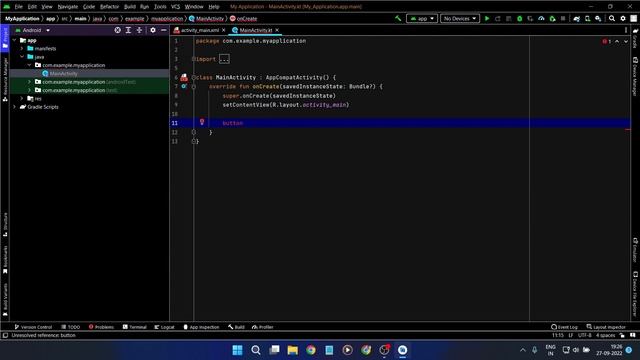640x360 pixels.
Task: Click the UTF-8 encoding in status bar
Action: tap(584, 335)
